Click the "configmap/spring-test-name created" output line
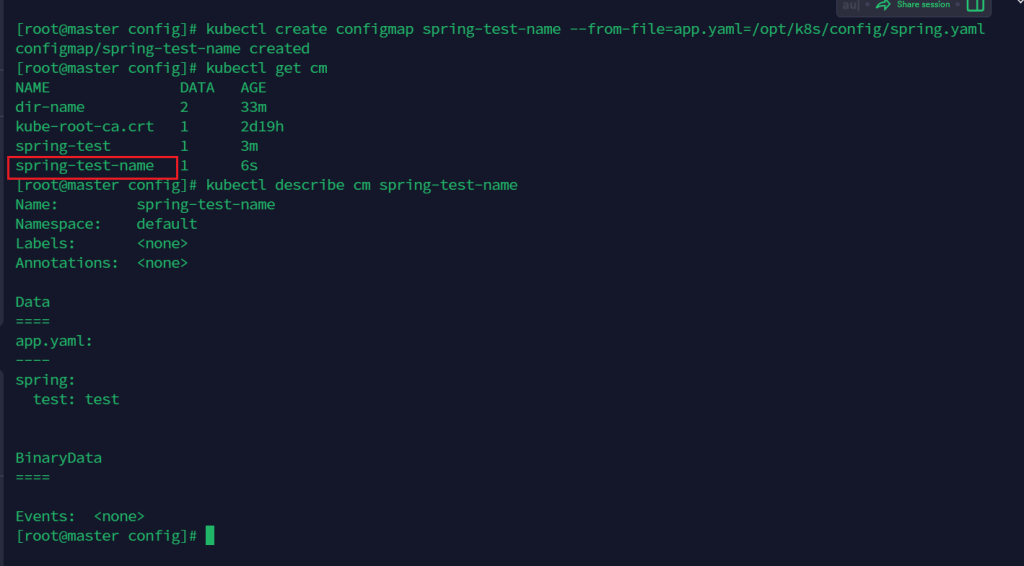 click(x=162, y=49)
